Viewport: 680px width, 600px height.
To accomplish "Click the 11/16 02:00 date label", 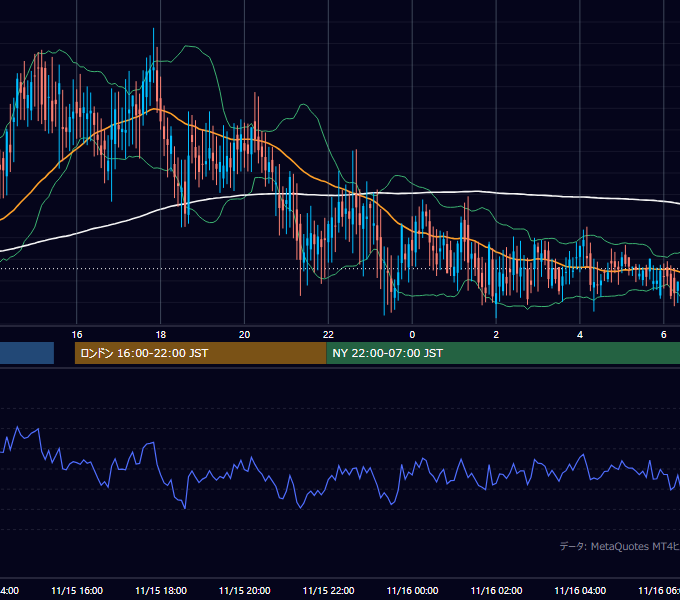I will tap(497, 590).
